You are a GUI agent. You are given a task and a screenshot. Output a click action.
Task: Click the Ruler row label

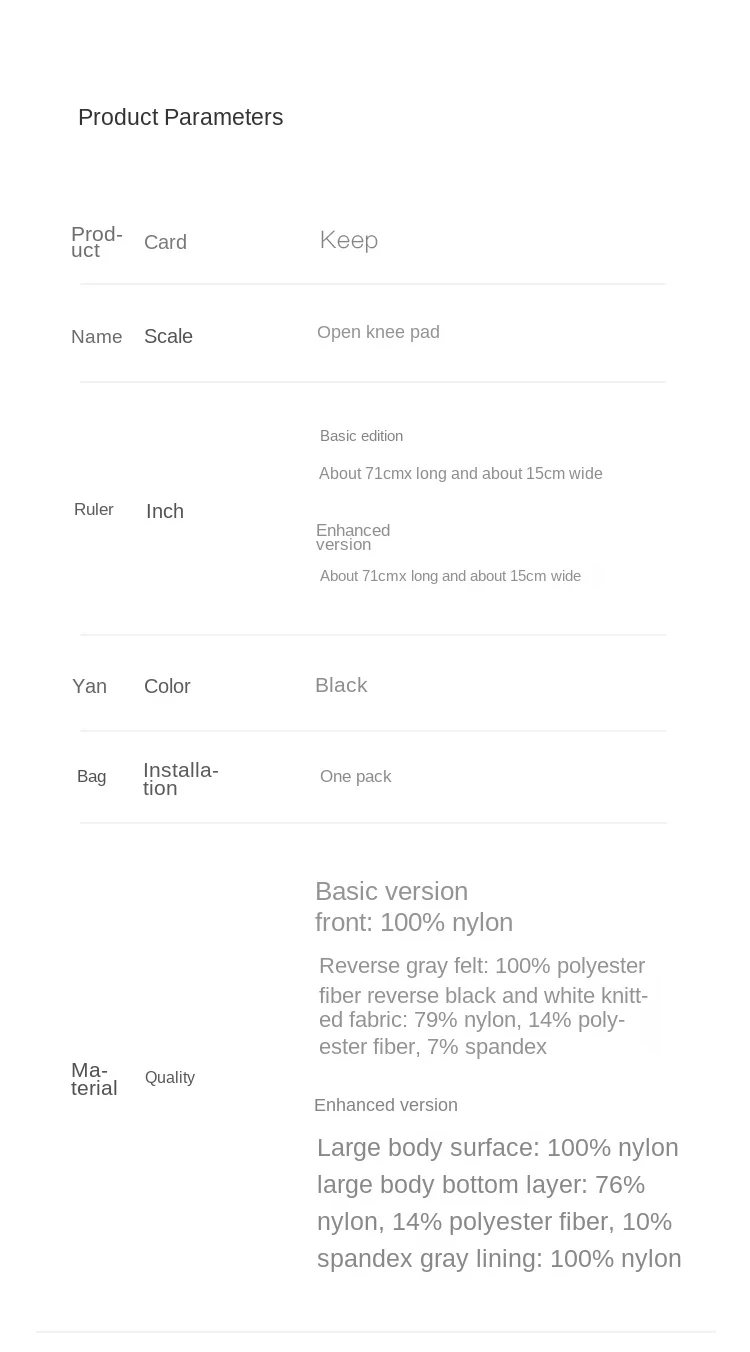tap(94, 510)
